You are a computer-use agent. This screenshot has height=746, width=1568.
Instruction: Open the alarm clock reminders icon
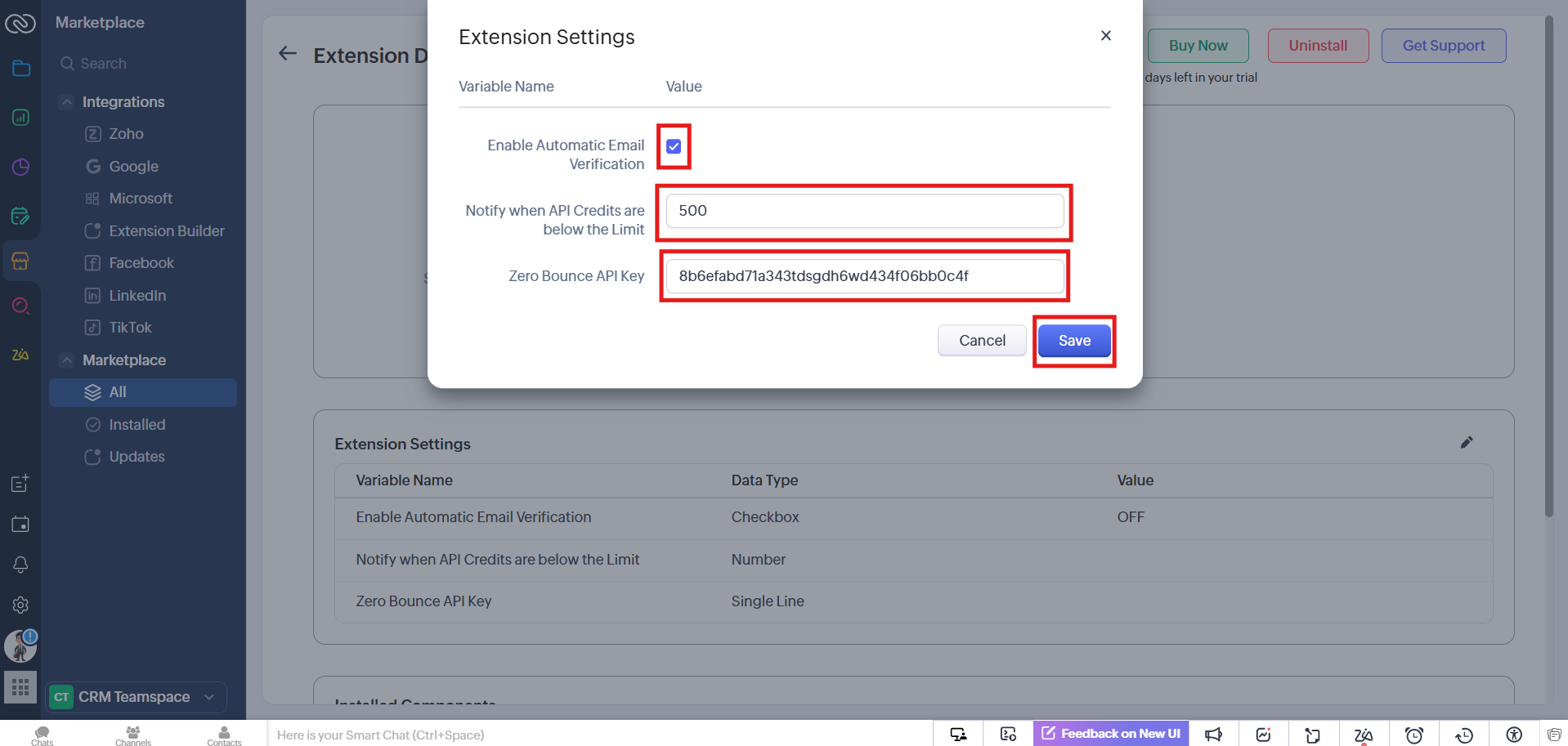(1413, 734)
